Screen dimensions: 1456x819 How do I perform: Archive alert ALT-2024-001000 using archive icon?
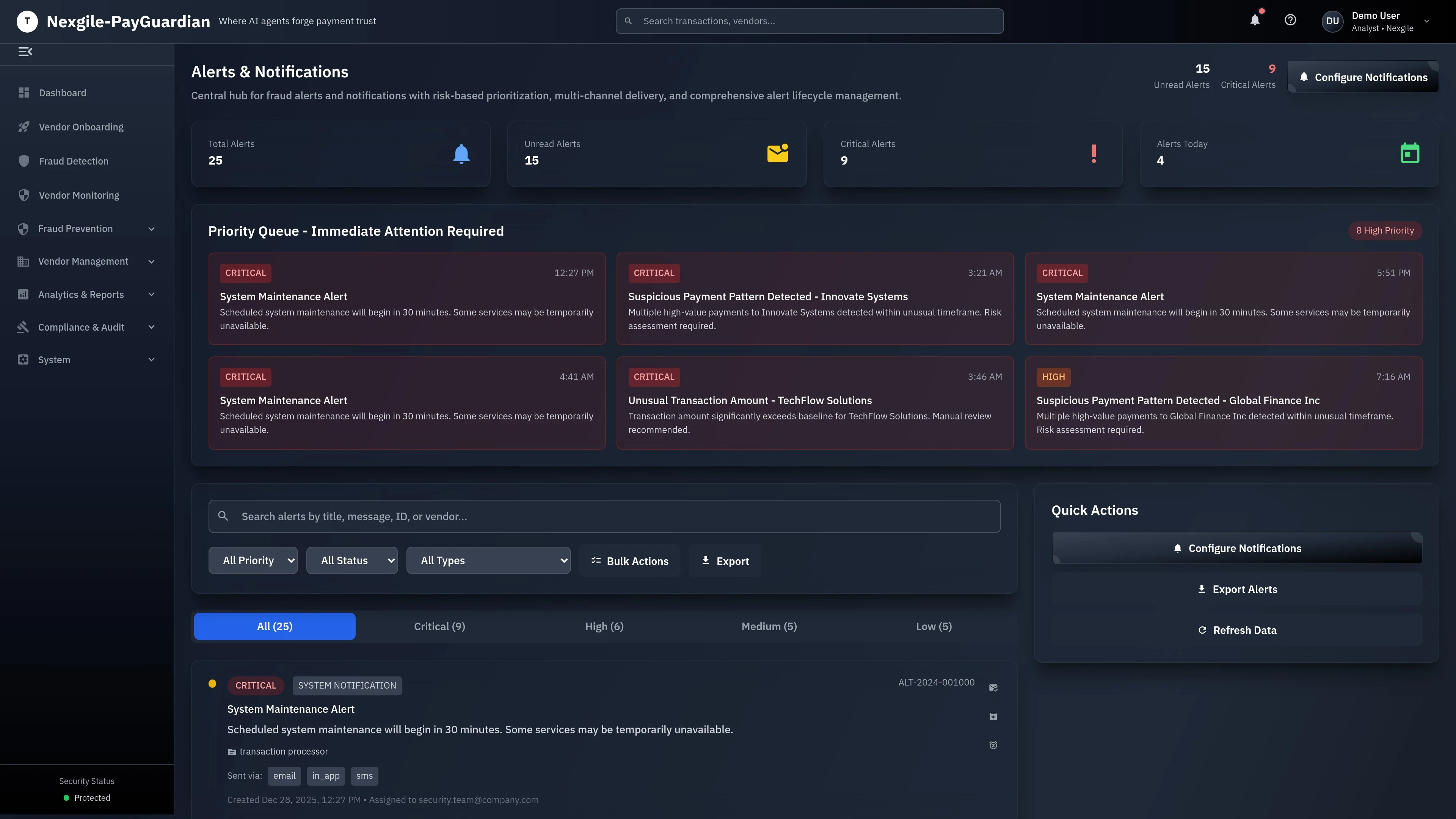994,716
